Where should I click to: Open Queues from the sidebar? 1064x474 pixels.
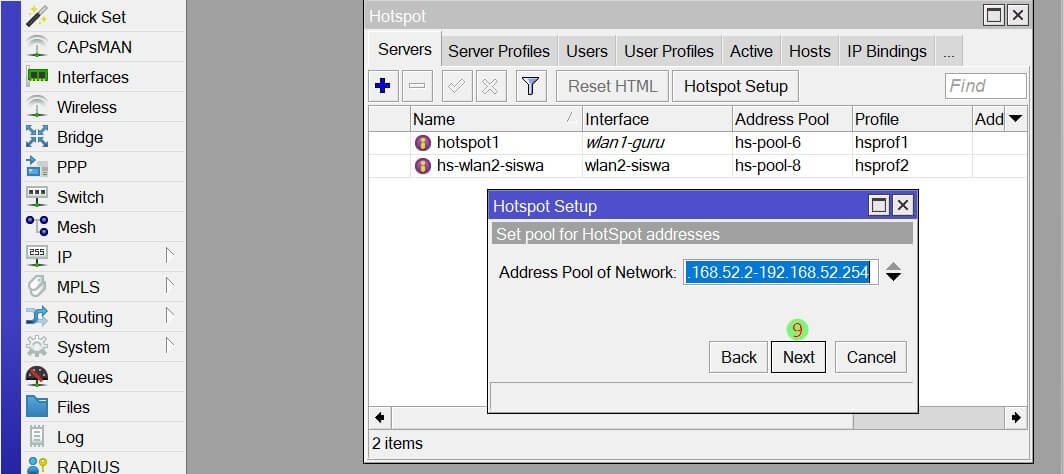pyautogui.click(x=84, y=377)
